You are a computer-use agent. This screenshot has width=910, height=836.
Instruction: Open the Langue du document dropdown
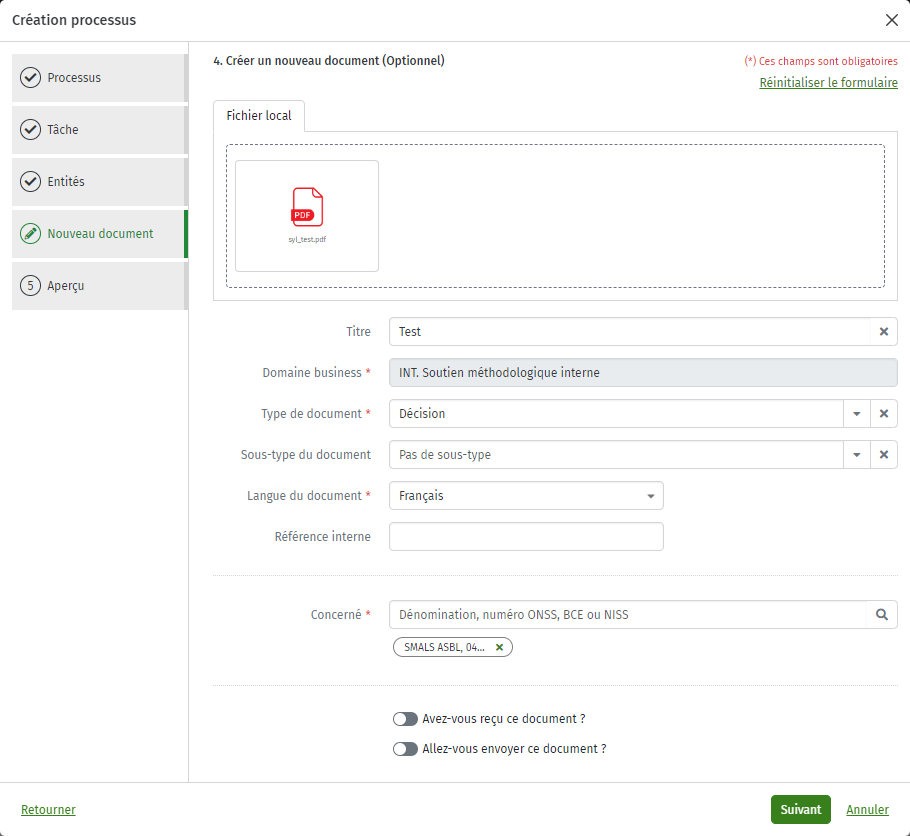(526, 496)
